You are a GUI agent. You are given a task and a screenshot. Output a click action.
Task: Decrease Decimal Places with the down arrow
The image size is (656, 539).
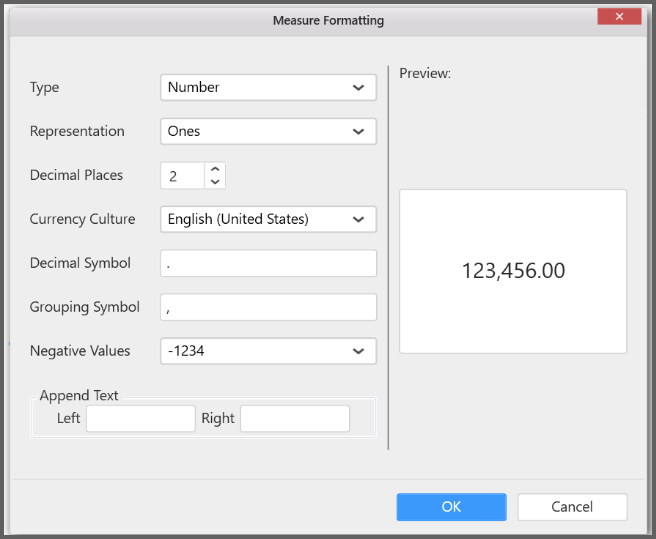(215, 182)
